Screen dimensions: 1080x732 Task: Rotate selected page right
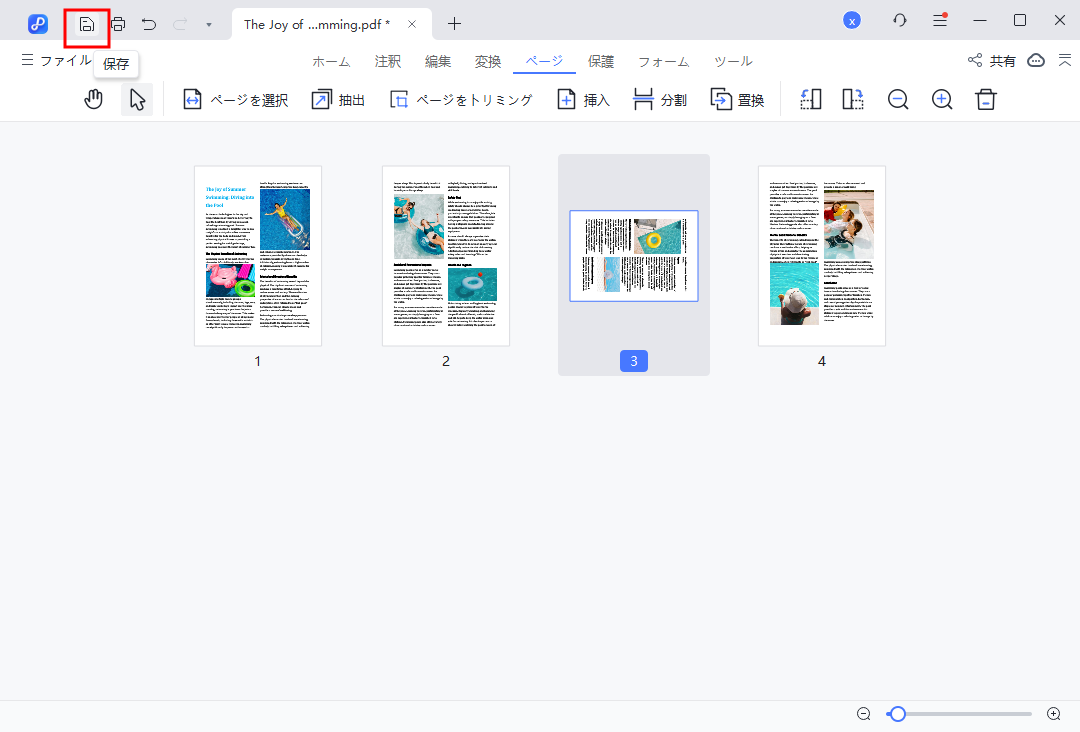853,100
